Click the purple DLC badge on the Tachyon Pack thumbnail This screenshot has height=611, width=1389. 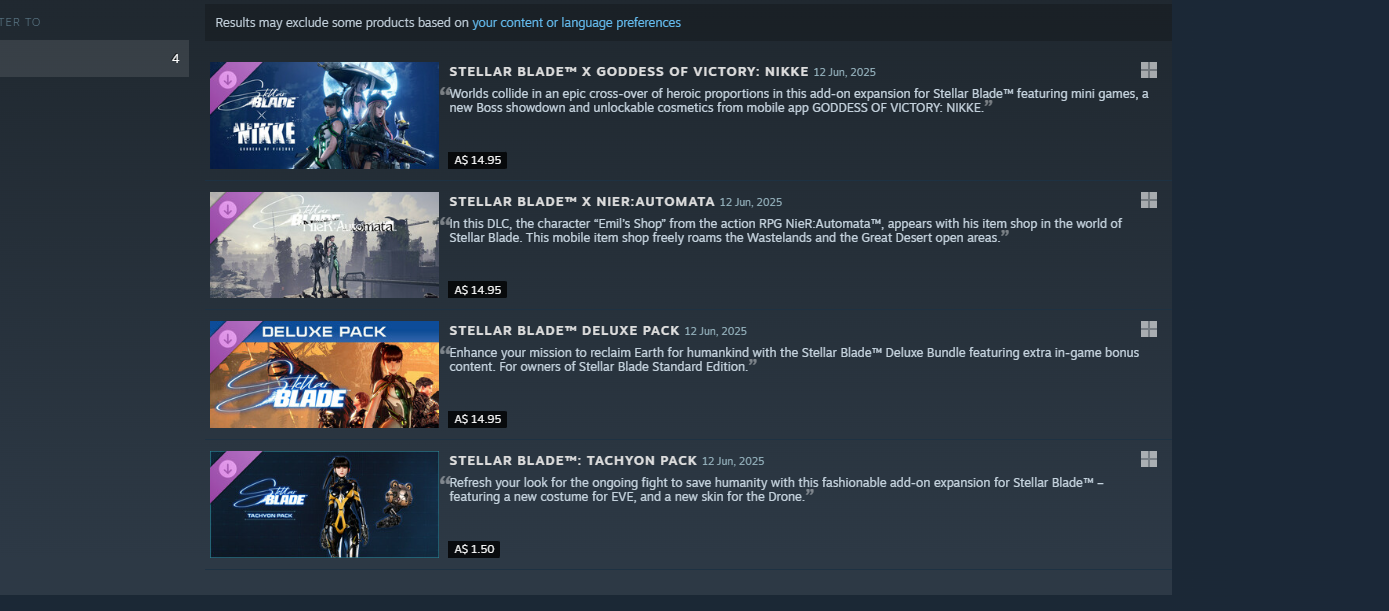[x=228, y=468]
